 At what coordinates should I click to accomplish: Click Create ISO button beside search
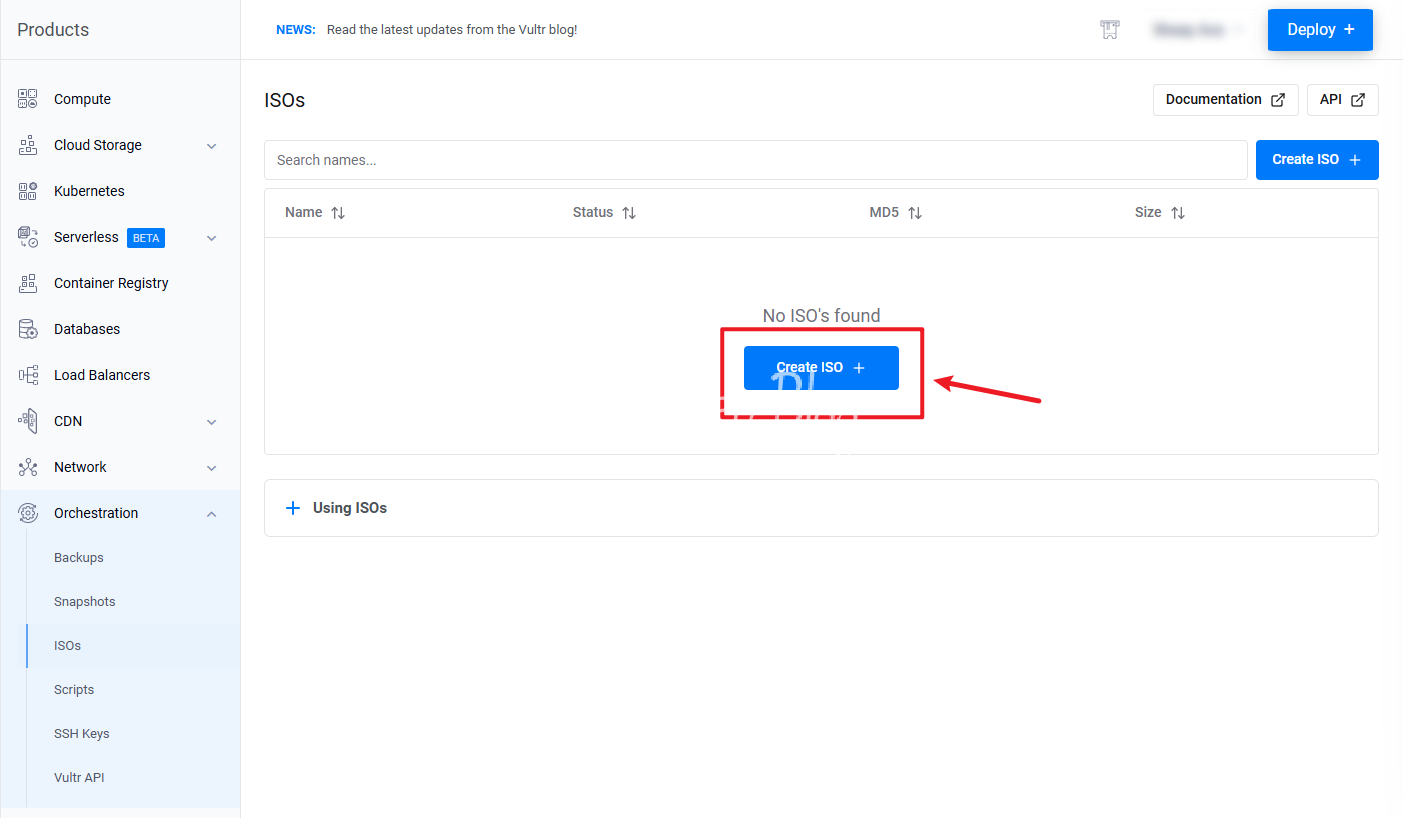[x=1317, y=160]
